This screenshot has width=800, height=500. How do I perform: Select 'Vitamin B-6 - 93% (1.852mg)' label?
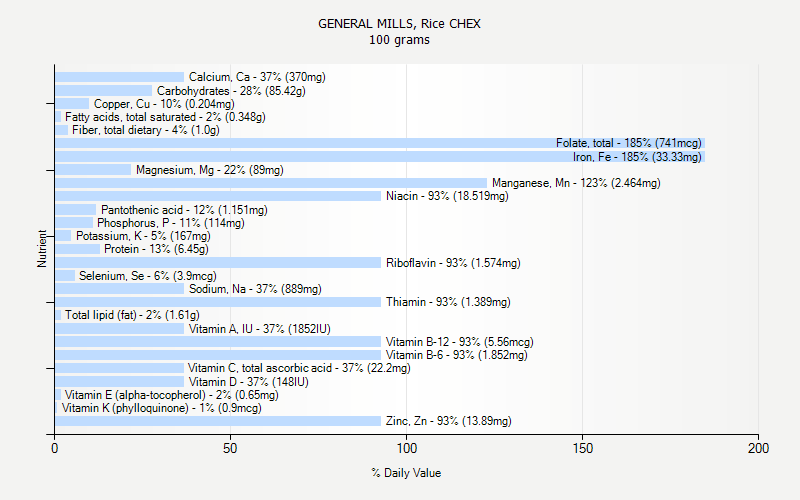pyautogui.click(x=457, y=355)
